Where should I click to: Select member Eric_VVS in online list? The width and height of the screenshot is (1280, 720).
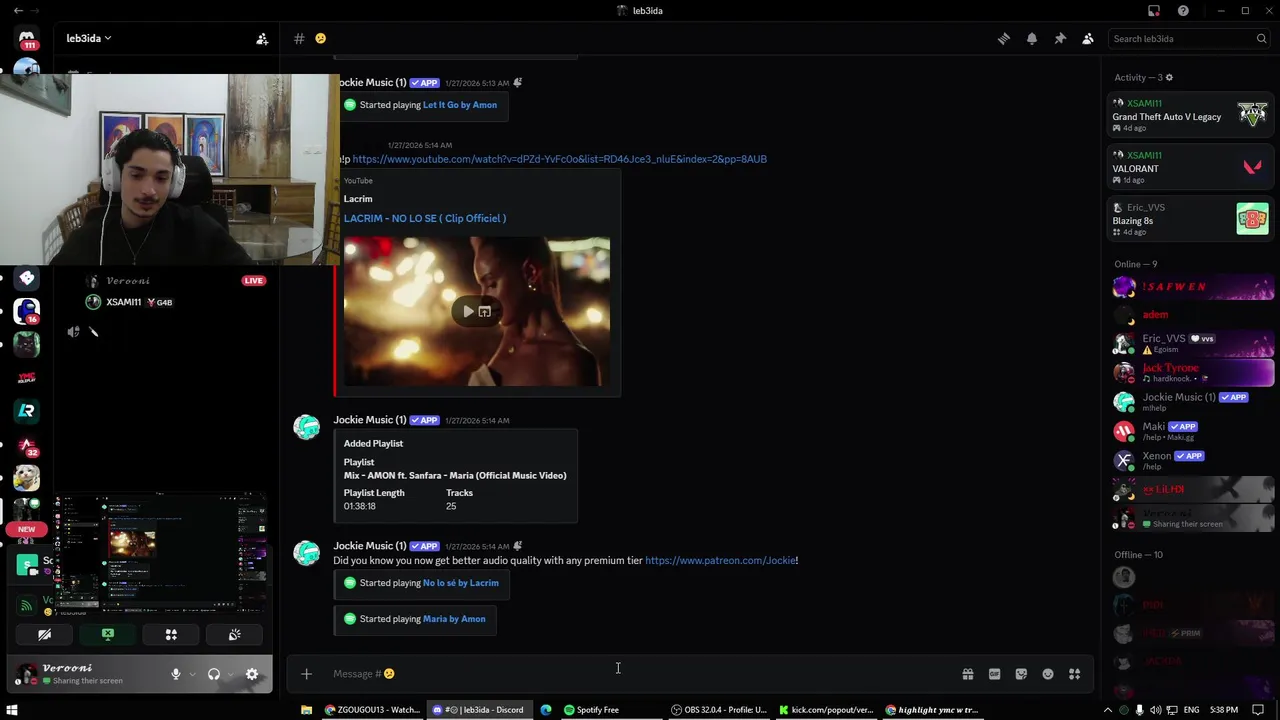click(1192, 343)
